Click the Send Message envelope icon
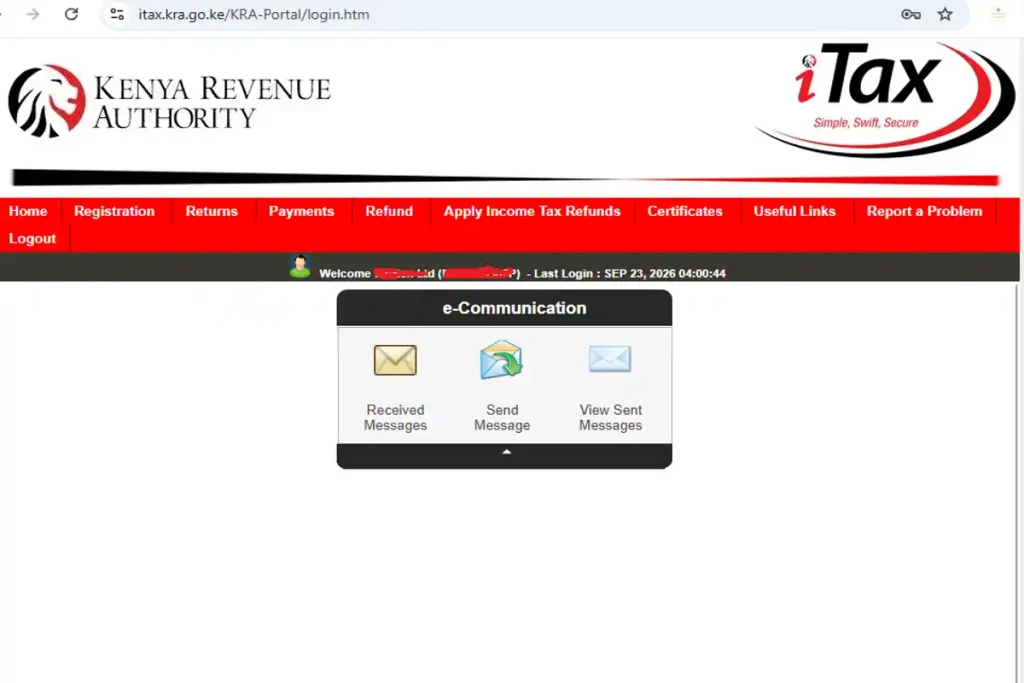This screenshot has height=683, width=1024. click(502, 359)
